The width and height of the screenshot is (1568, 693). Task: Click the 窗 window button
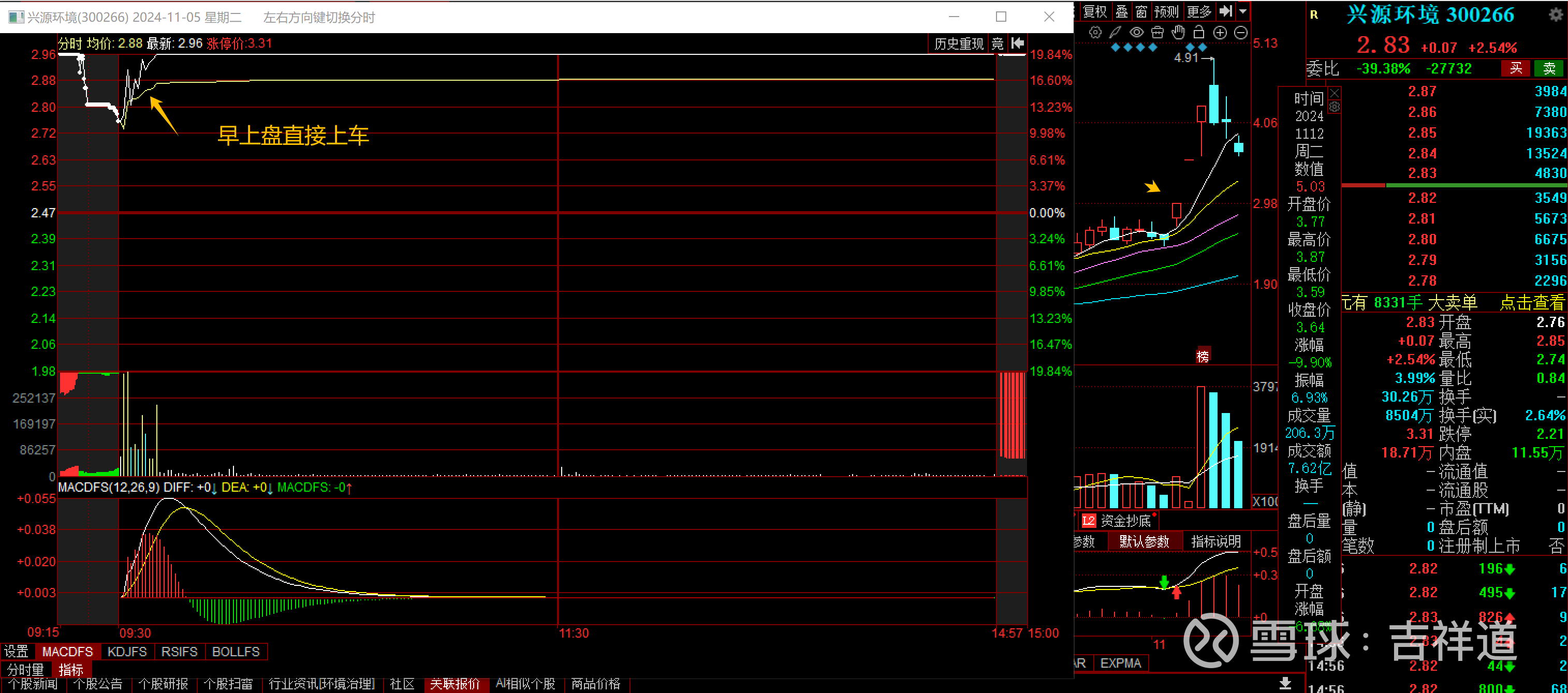pos(1141,11)
